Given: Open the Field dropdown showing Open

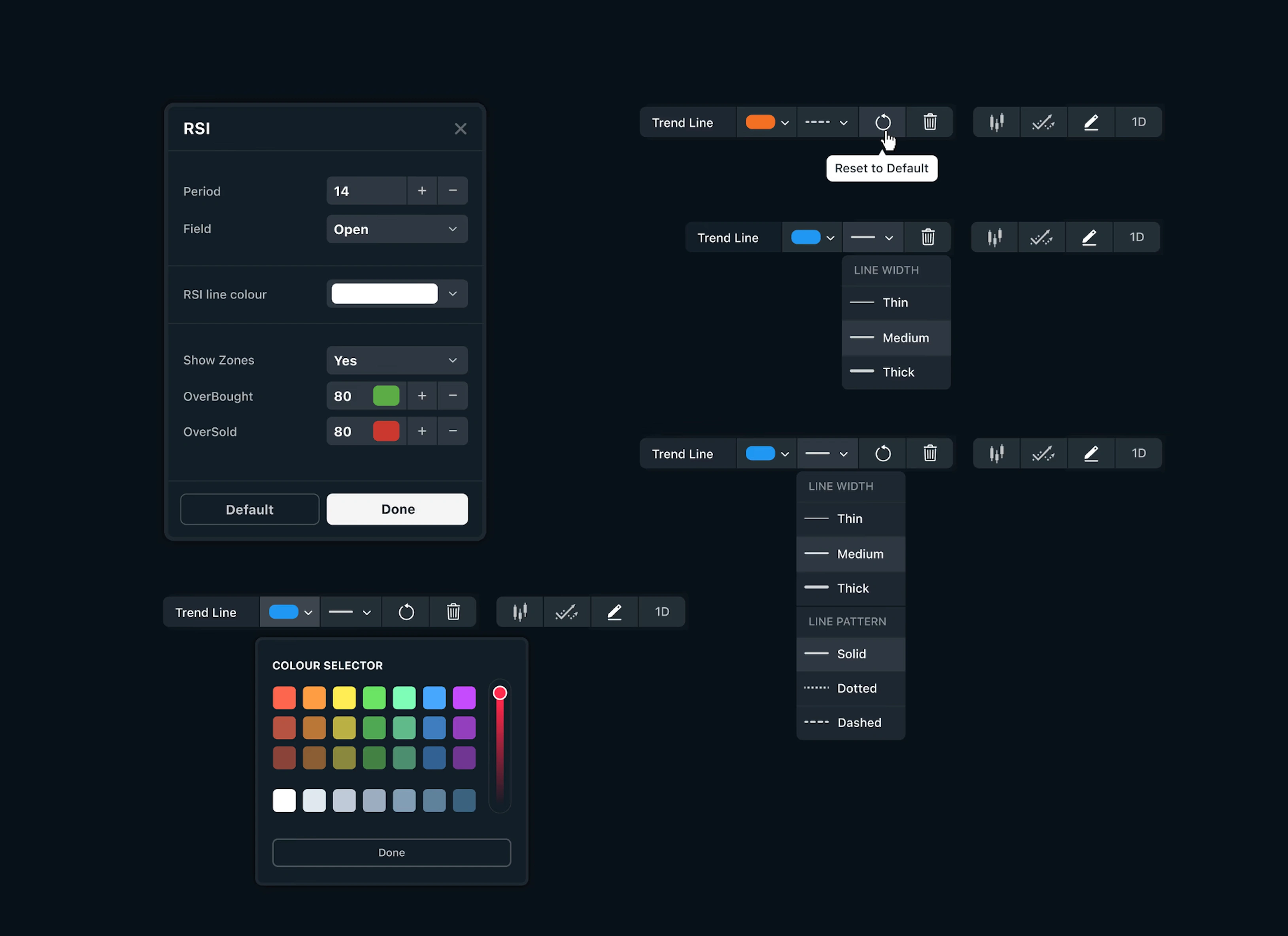Looking at the screenshot, I should [397, 229].
